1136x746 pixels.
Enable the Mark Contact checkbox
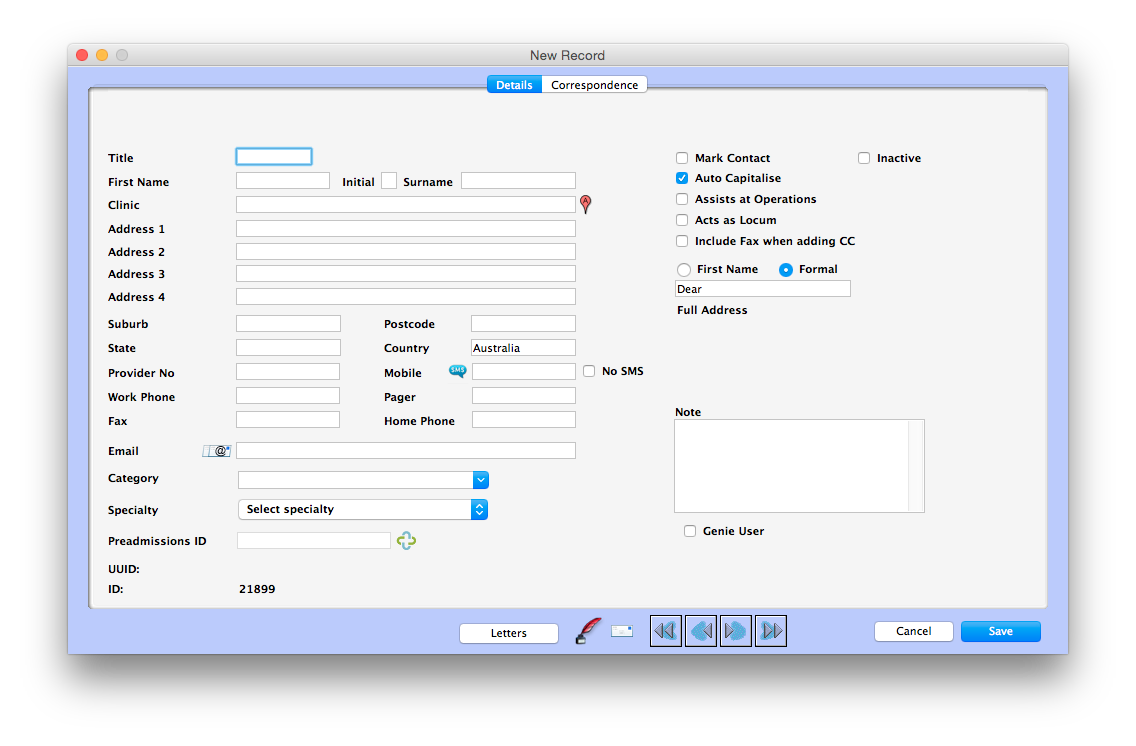(682, 157)
